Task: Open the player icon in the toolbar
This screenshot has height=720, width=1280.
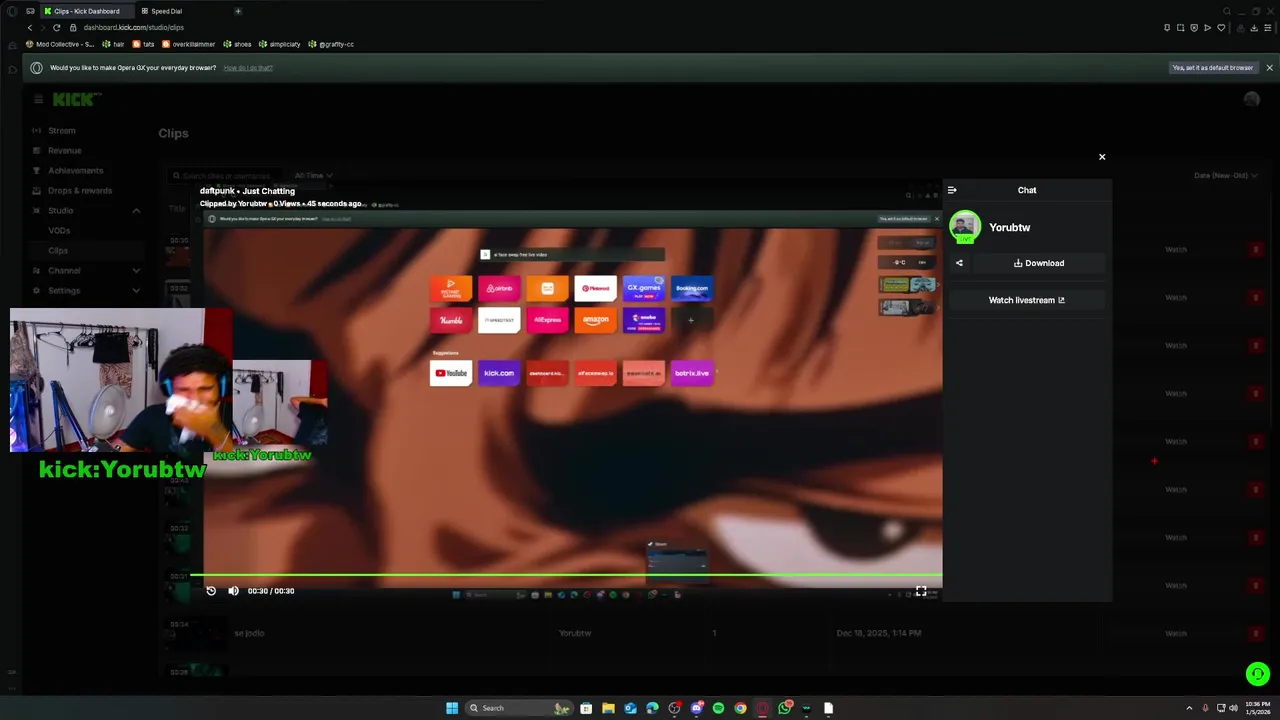Action: point(1207,28)
